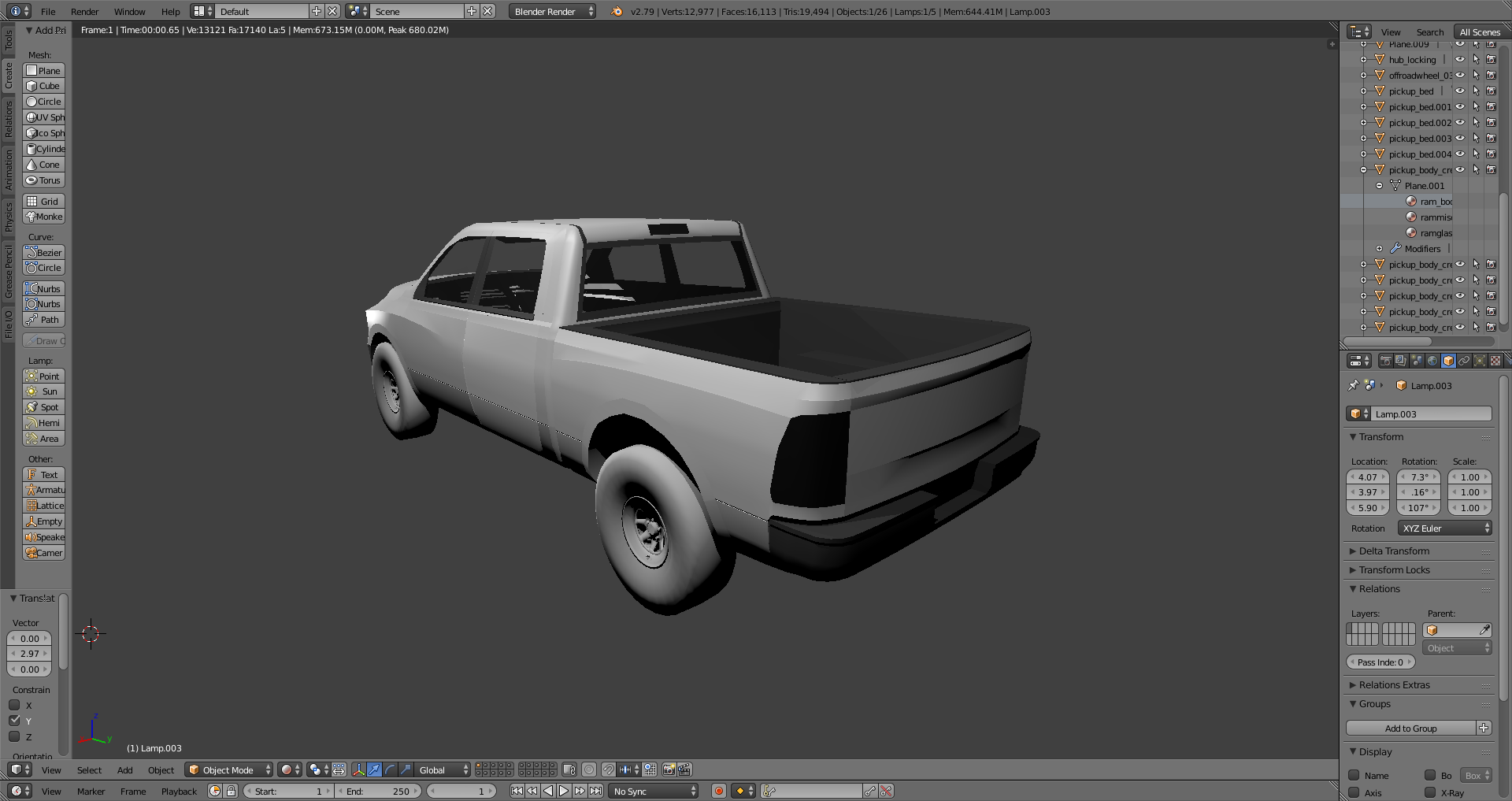Expand the Delta Transform panel
Viewport: 1512px width, 801px height.
[1393, 551]
